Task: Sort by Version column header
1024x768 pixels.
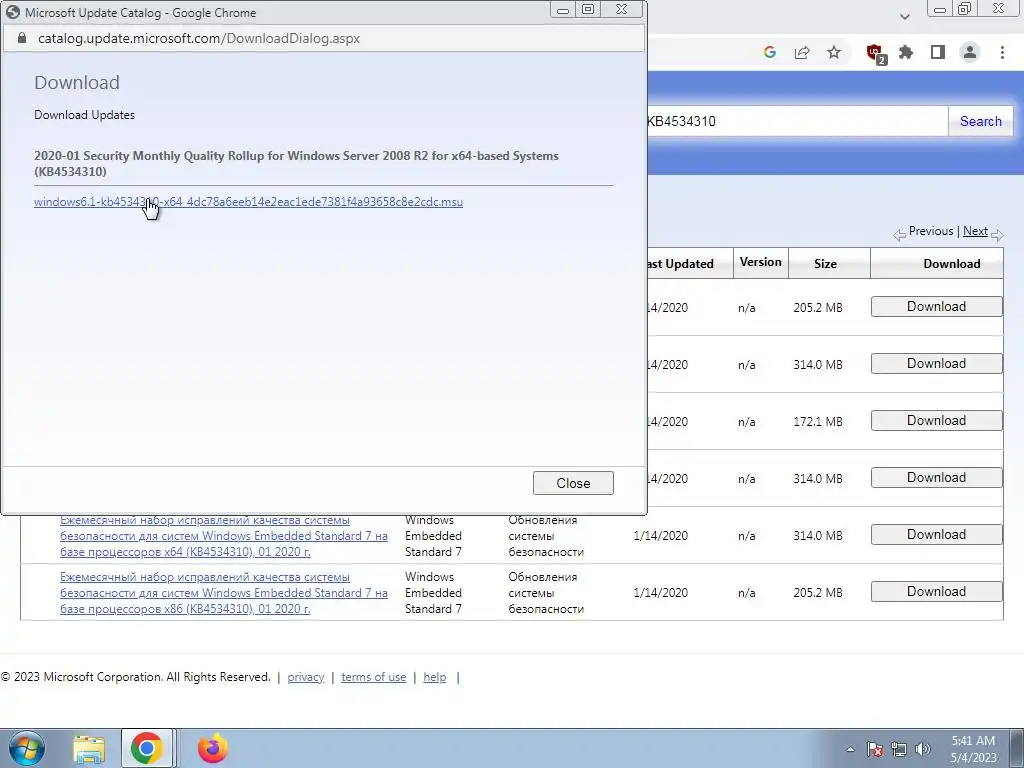Action: tap(760, 263)
